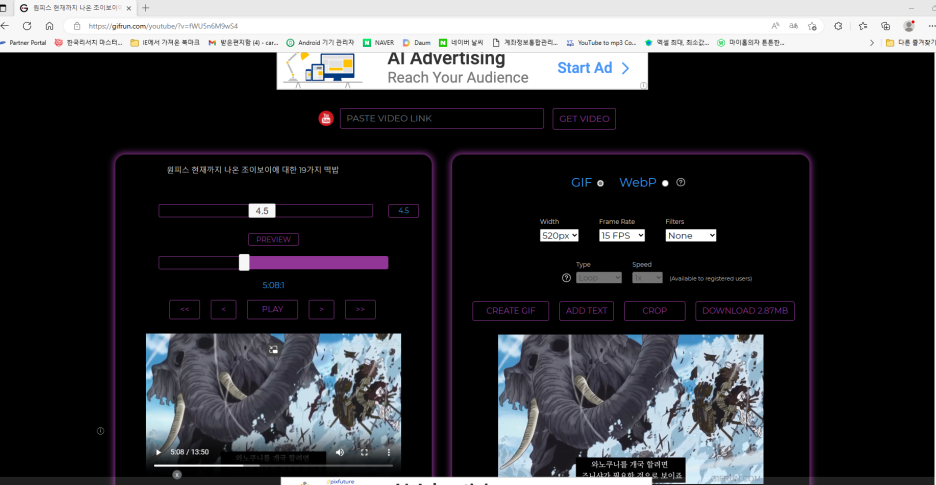The width and height of the screenshot is (936, 485).
Task: Click the red YouTube icon beside the link field
Action: pyautogui.click(x=325, y=118)
